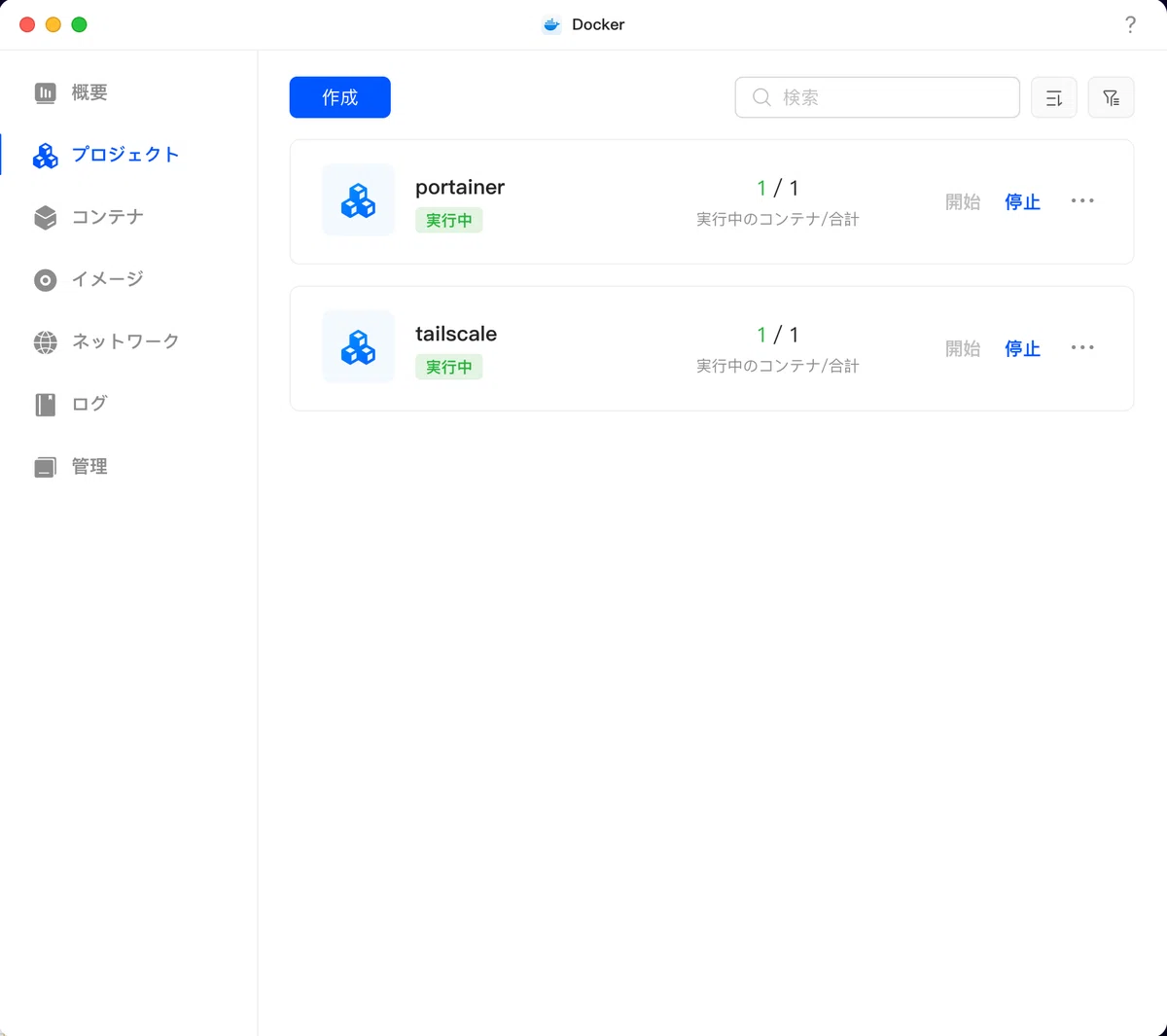Click the 実行中 status badge of tailscale

[449, 367]
